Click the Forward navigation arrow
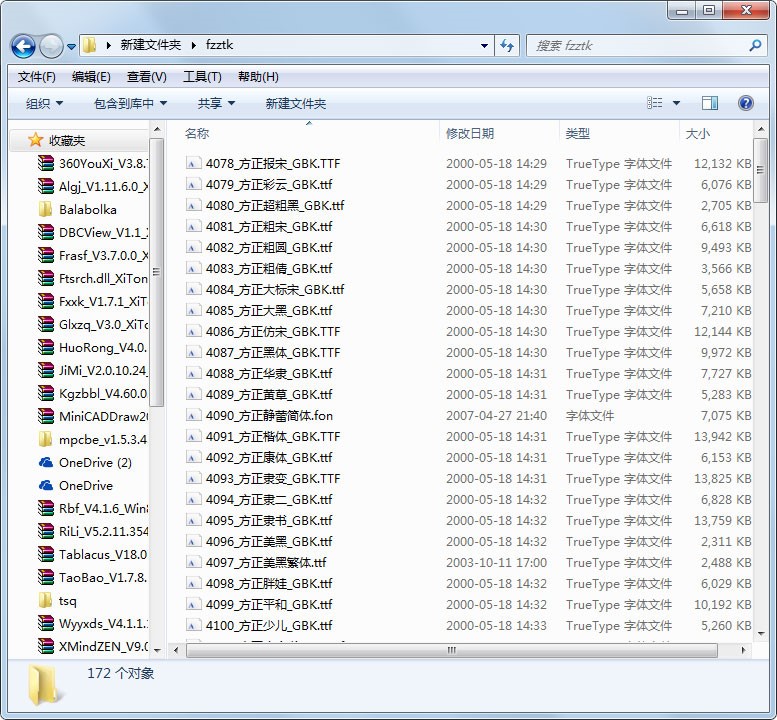Screen dimensions: 777x720 coord(51,47)
